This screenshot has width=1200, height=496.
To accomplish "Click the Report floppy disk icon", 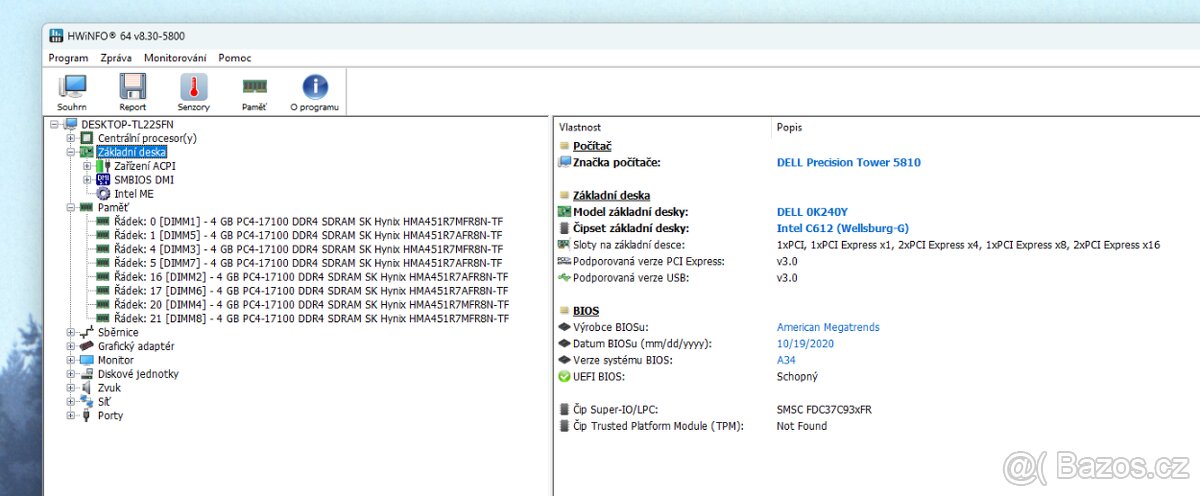I will (x=132, y=87).
